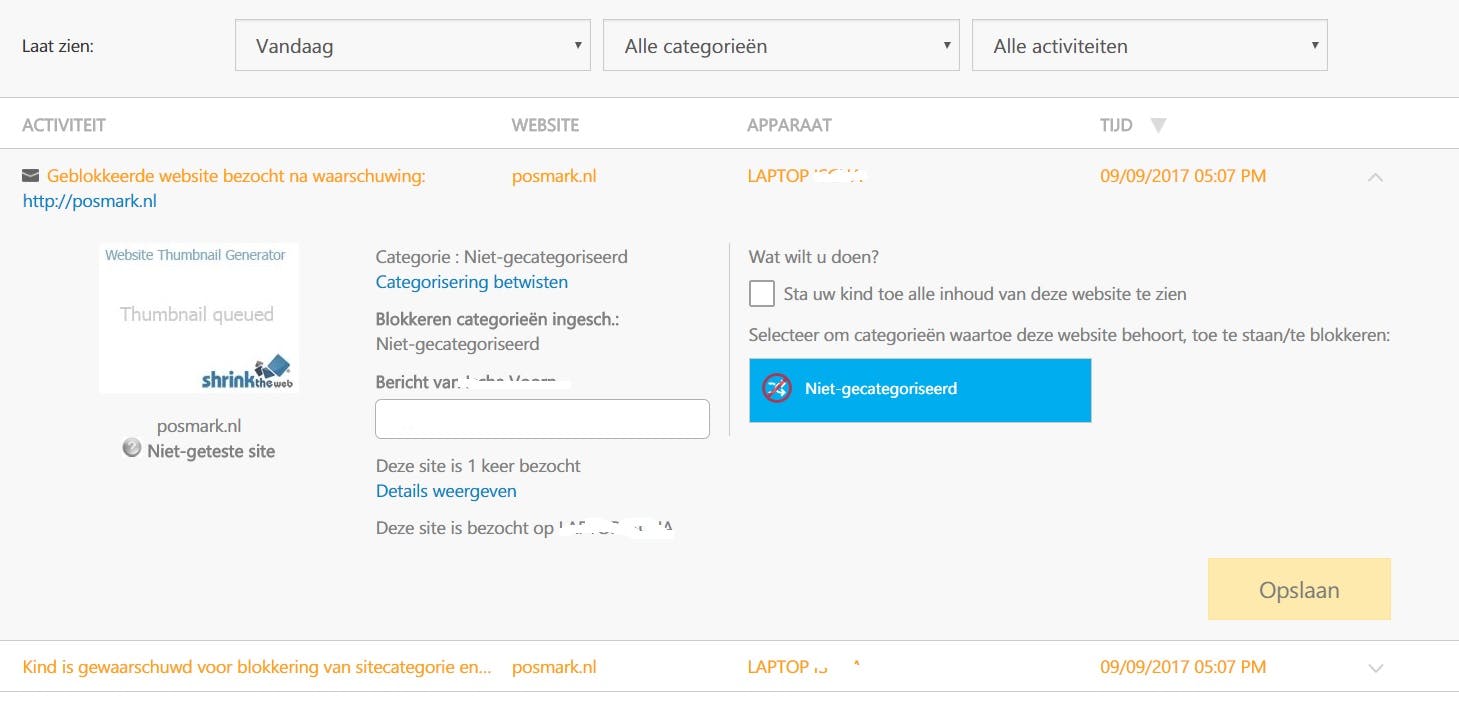
Task: Open the Alle activiteiten dropdown
Action: (x=1149, y=46)
